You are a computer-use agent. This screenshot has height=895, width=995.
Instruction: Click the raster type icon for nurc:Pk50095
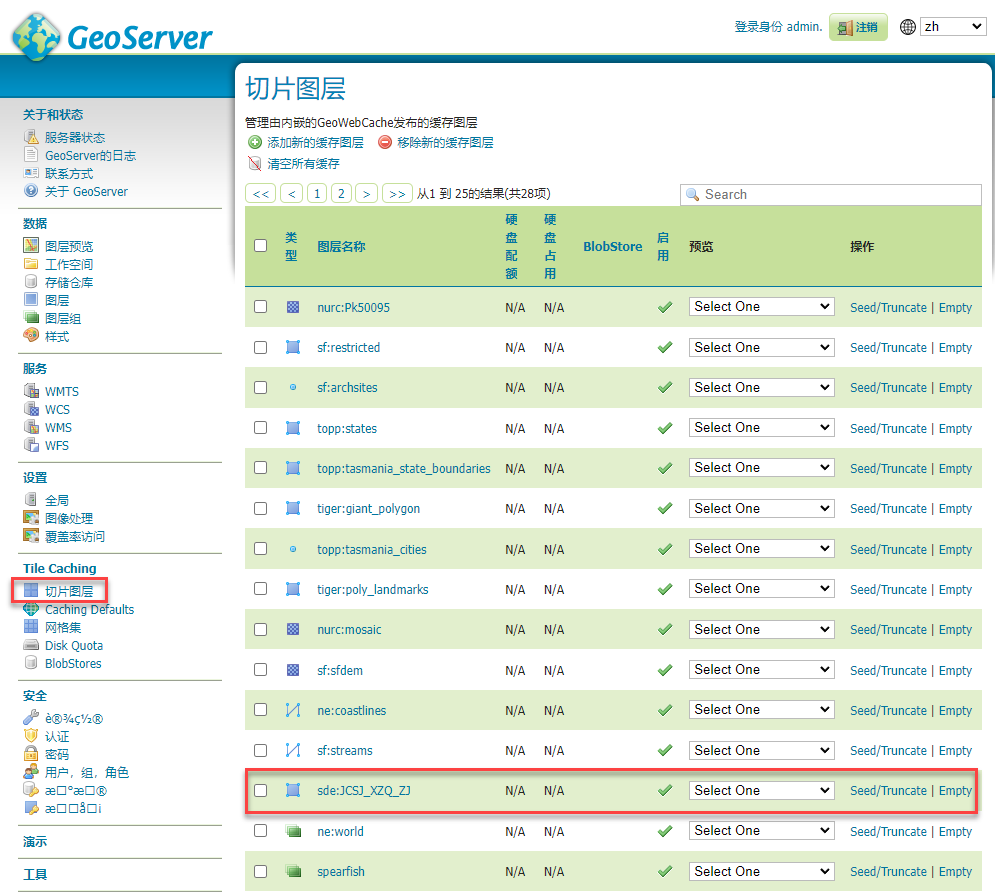pyautogui.click(x=293, y=308)
